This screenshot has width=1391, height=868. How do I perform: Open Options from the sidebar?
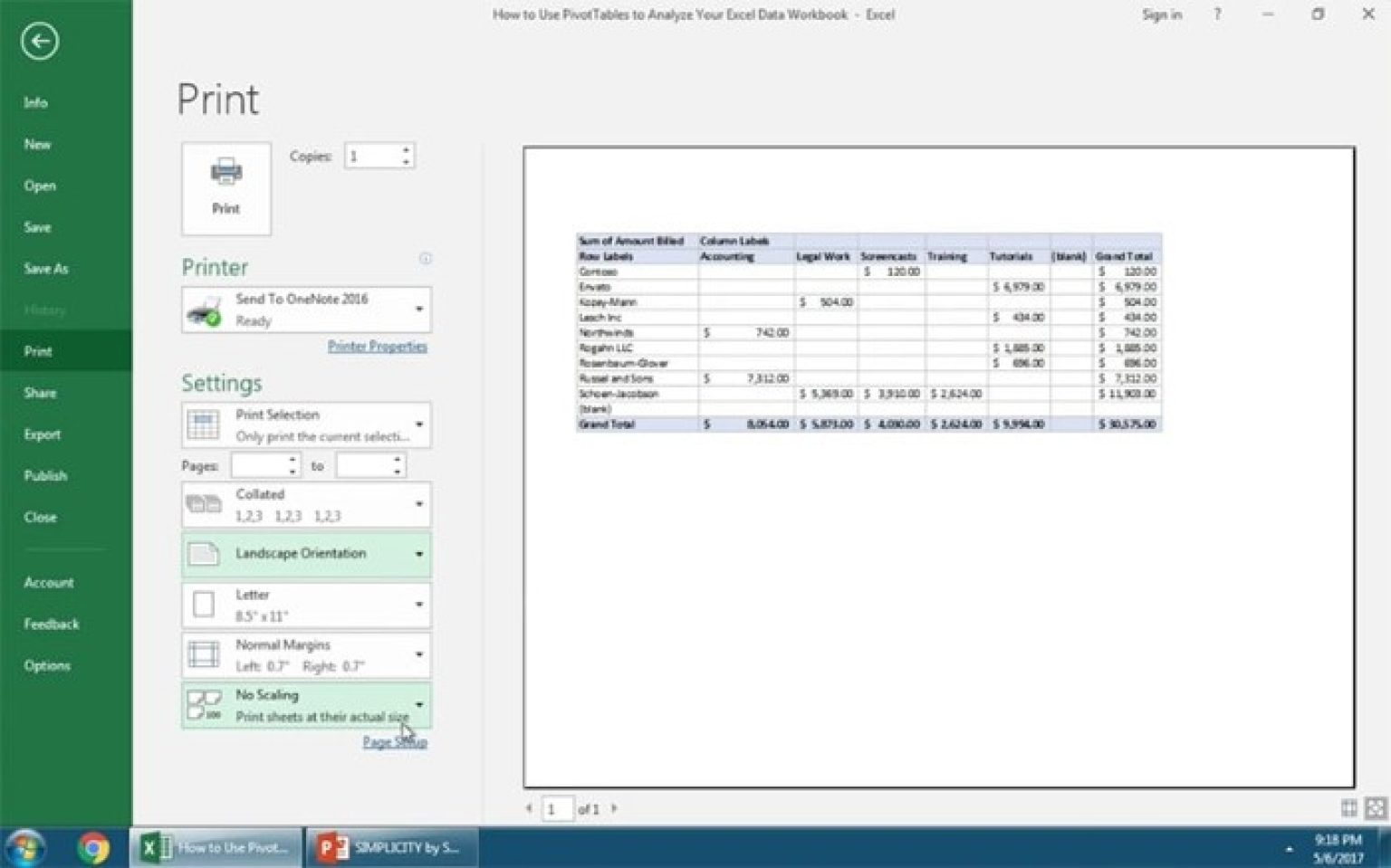tap(43, 664)
